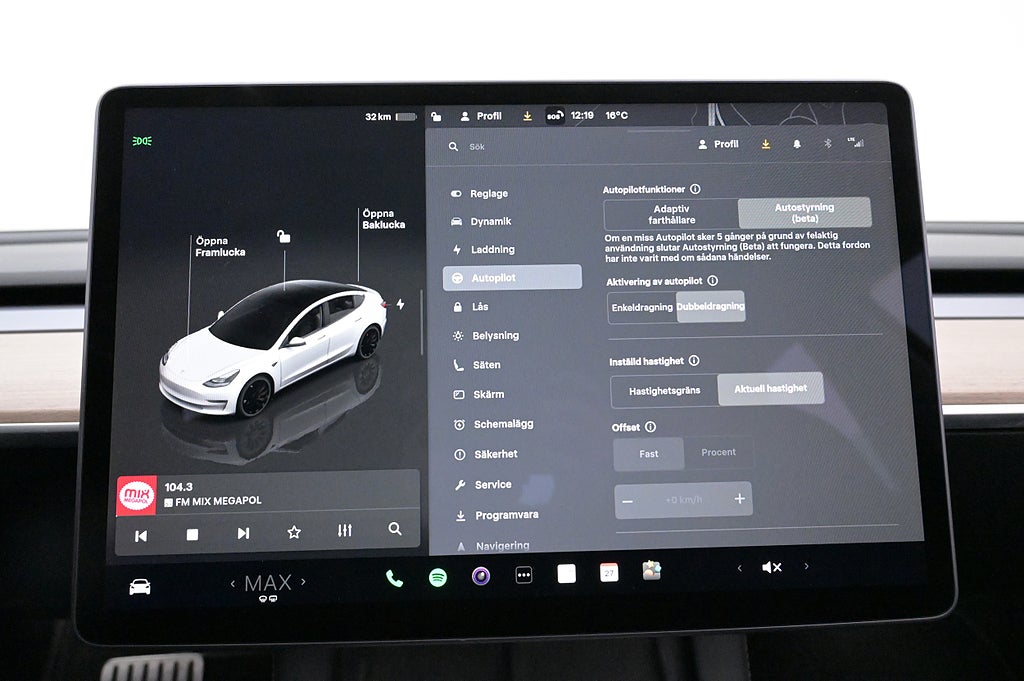Open the phone app icon
The width and height of the screenshot is (1024, 681).
[x=394, y=578]
